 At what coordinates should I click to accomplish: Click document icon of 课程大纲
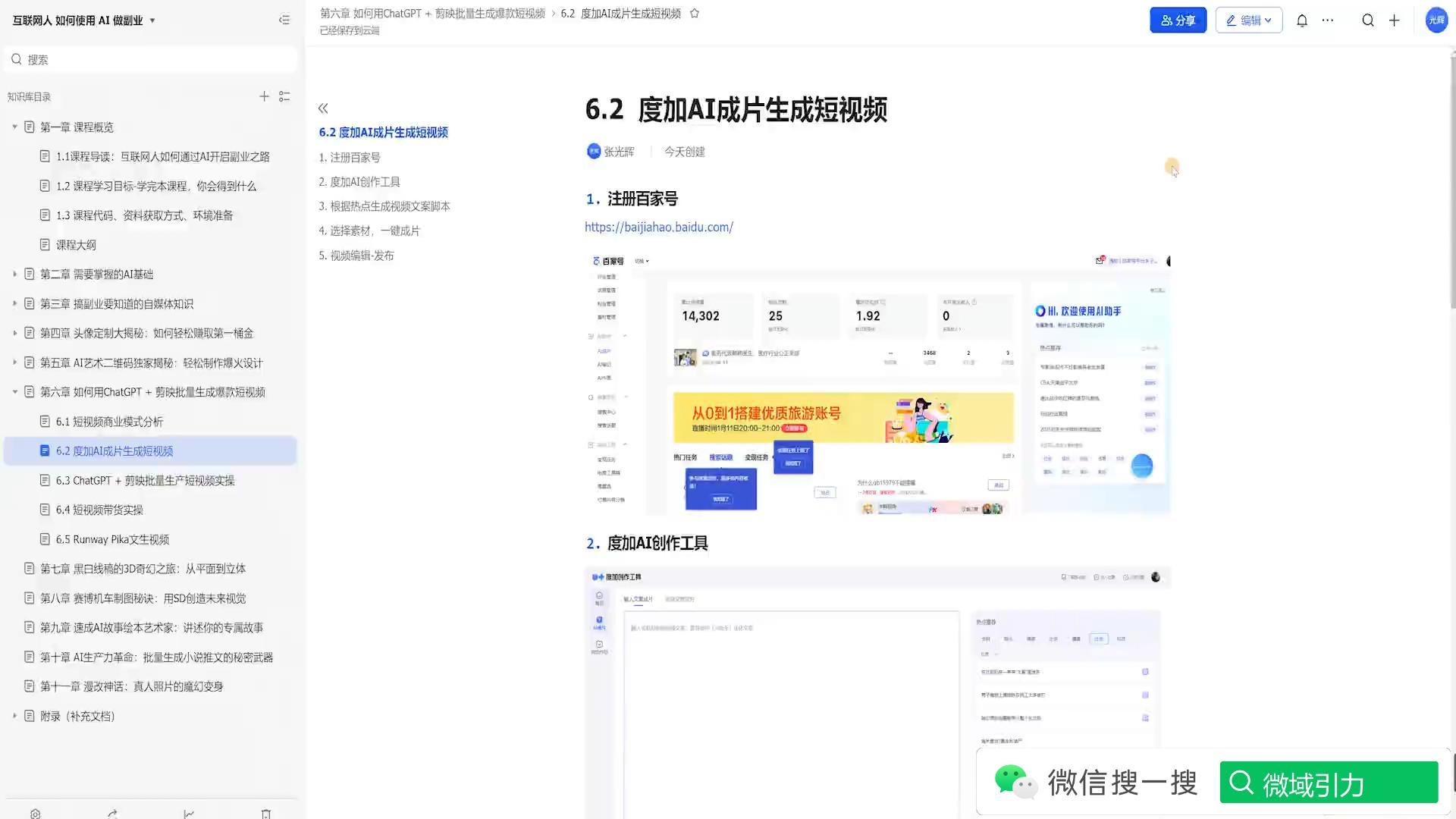click(45, 244)
